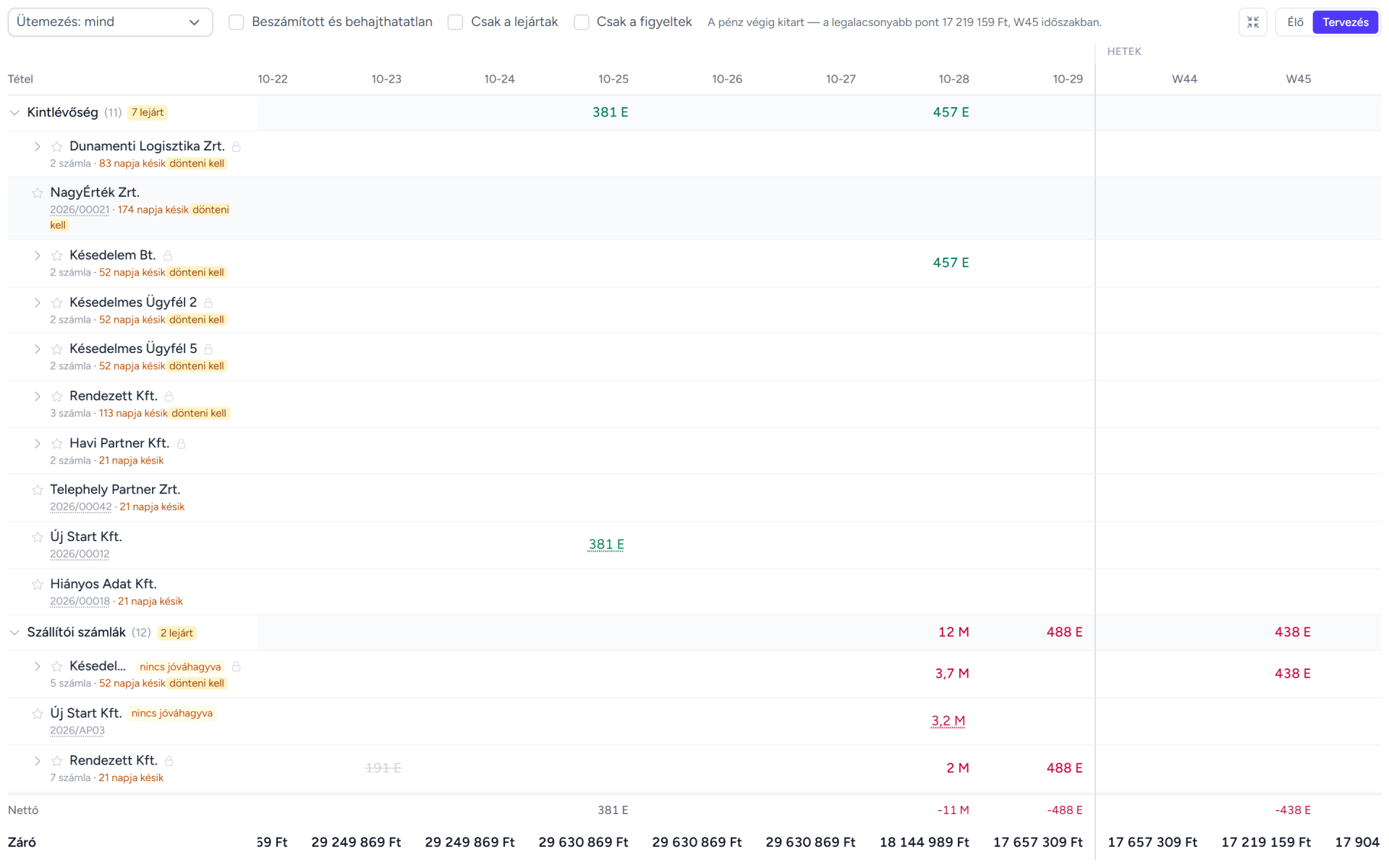Expand Dunamenti Logisztika Zrt. invoices

(37, 147)
